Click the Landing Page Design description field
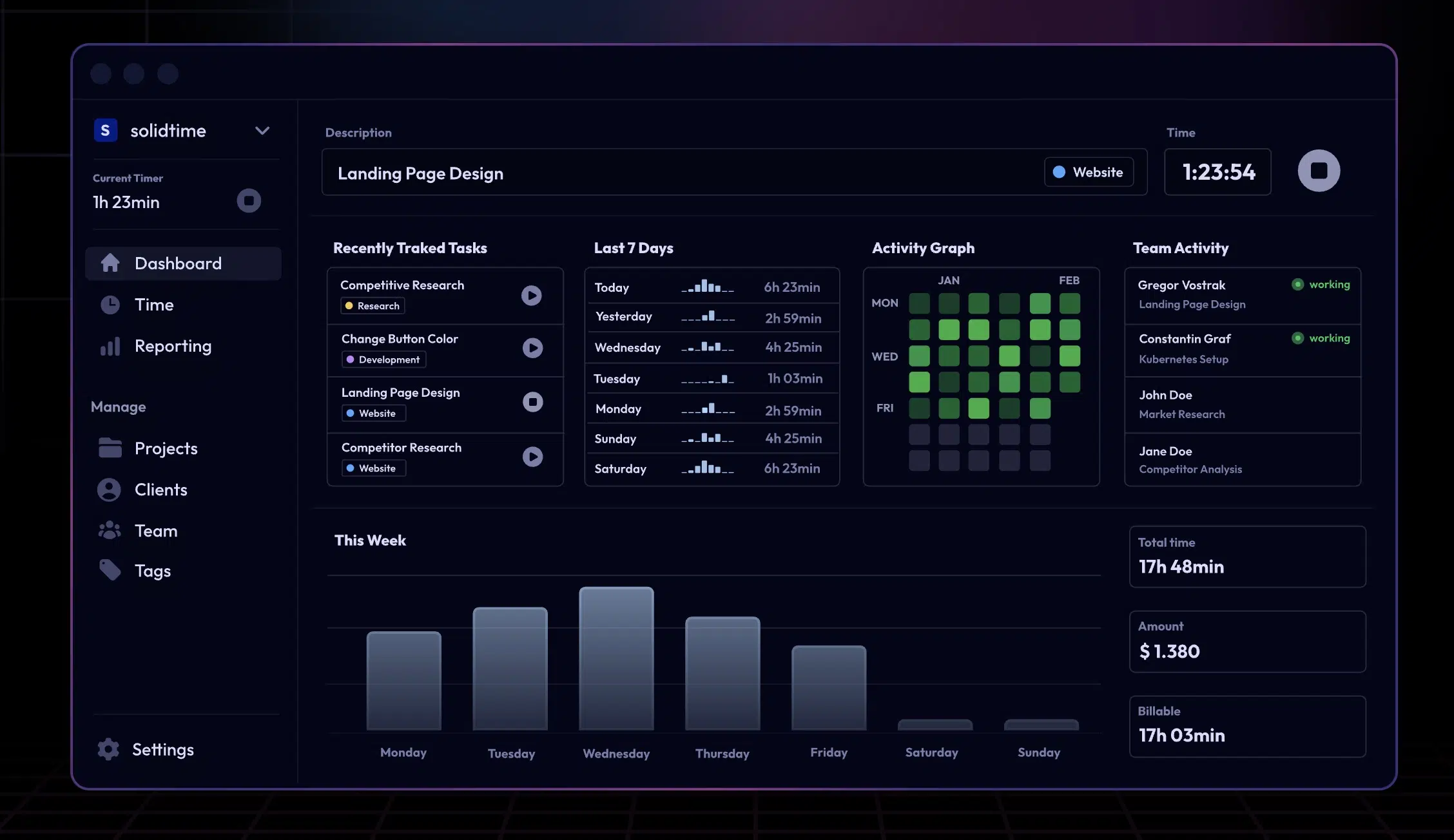Image resolution: width=1454 pixels, height=840 pixels. (580, 173)
